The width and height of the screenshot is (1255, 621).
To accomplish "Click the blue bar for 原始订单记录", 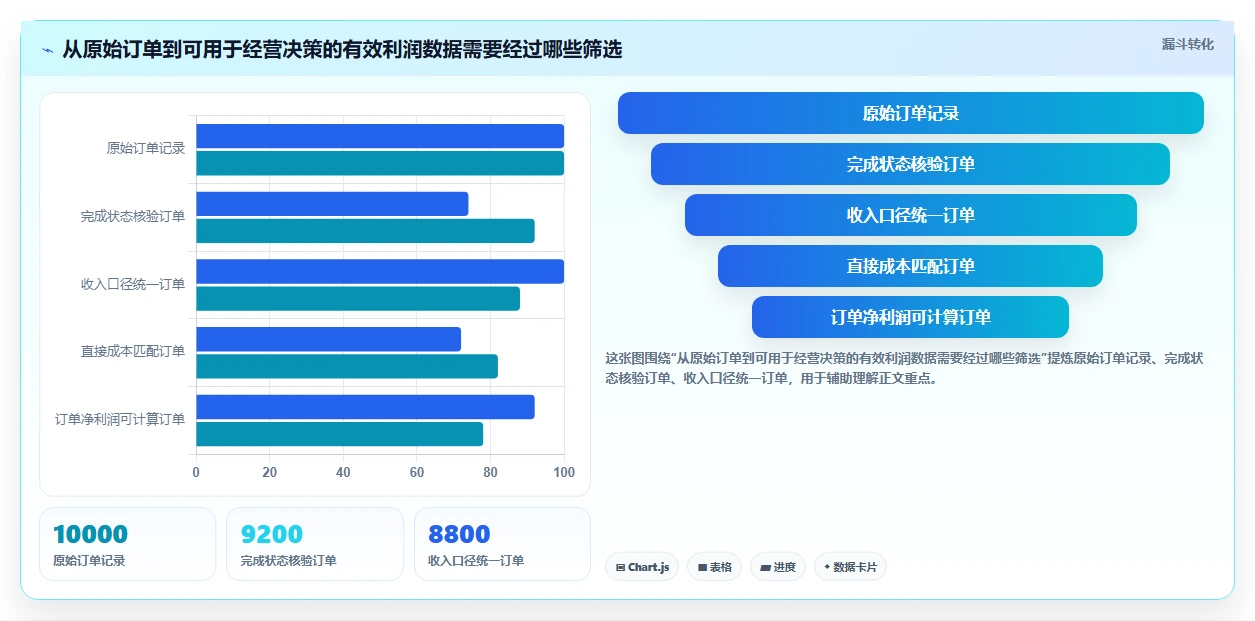I will pyautogui.click(x=380, y=136).
